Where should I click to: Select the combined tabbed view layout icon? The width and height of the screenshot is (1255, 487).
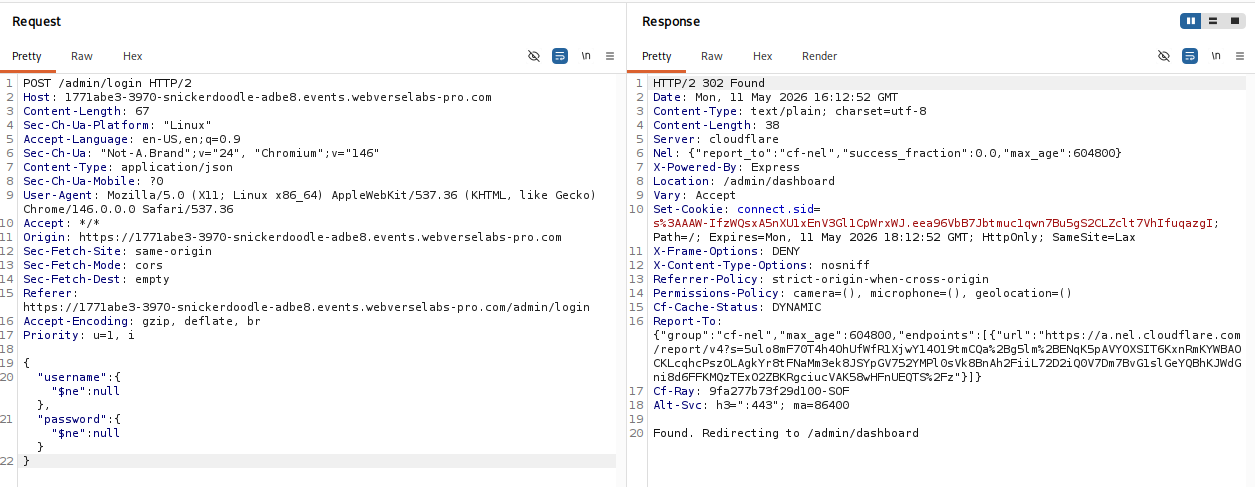click(1233, 21)
